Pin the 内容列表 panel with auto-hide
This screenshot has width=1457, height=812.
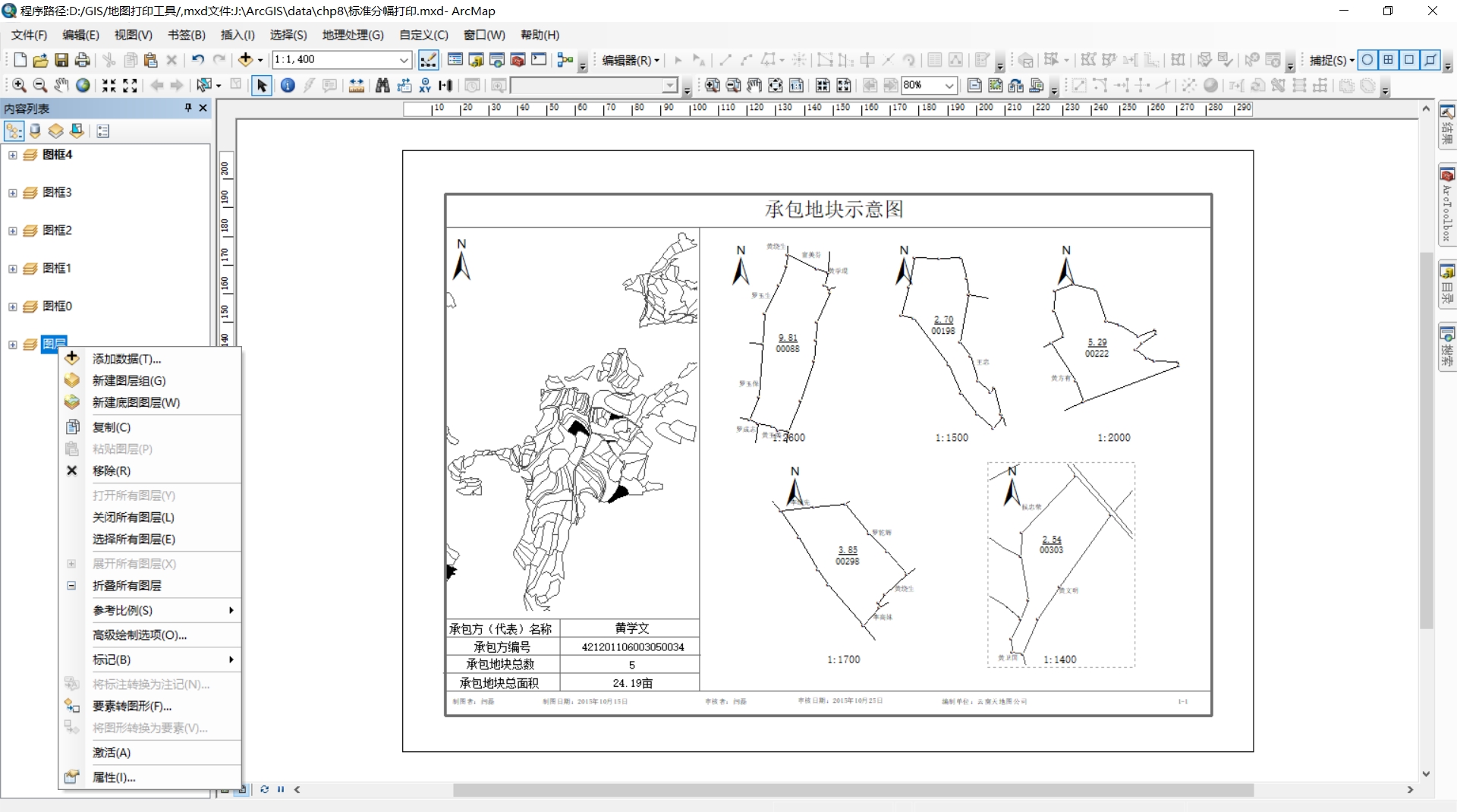click(188, 109)
